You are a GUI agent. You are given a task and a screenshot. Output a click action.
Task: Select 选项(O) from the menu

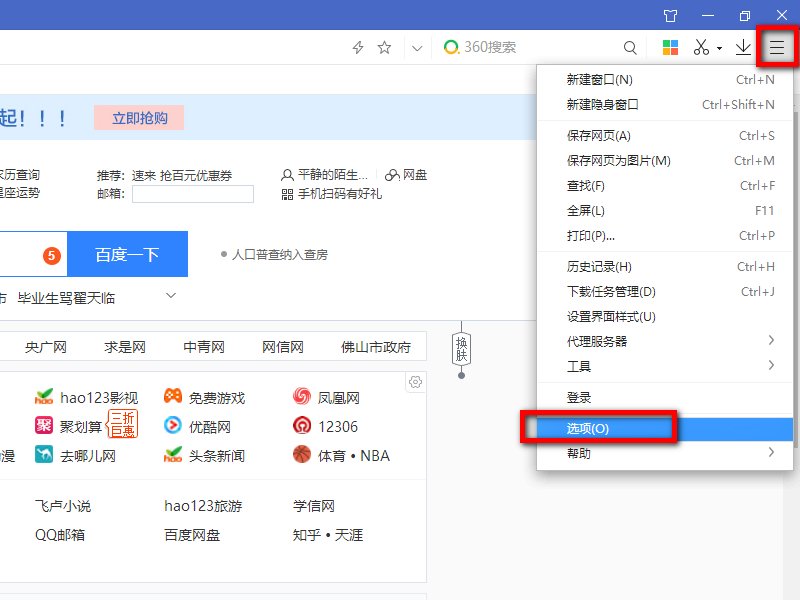[x=600, y=426]
